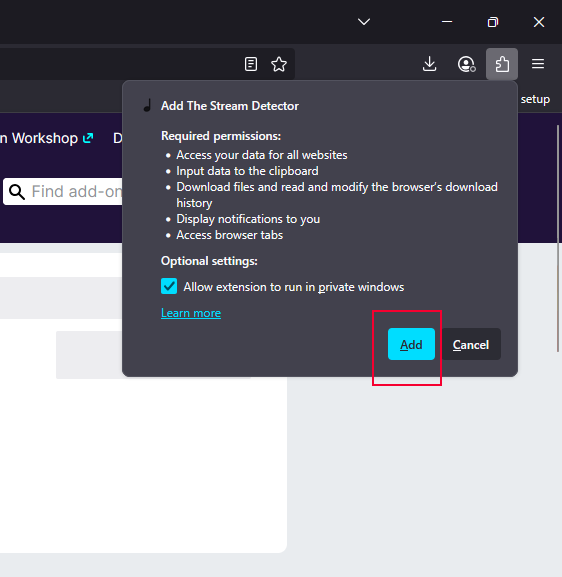The width and height of the screenshot is (562, 577).
Task: Select 'Access browser tabs' permission text
Action: [230, 235]
